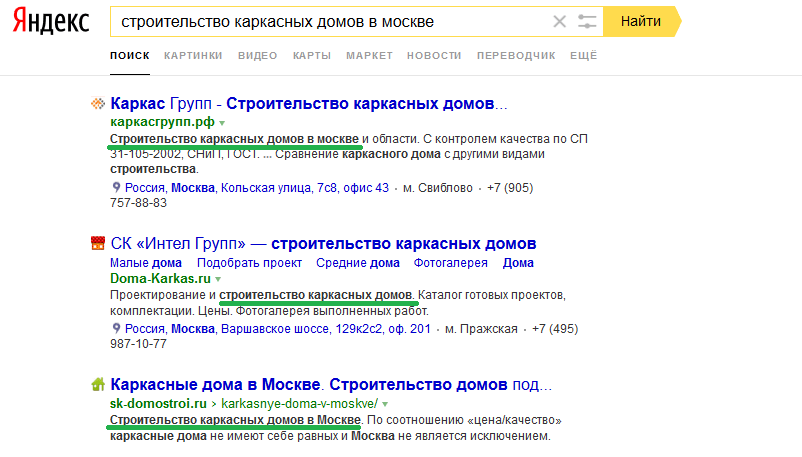Screen dimensions: 802x457
Task: Expand dropdown arrow next to Doma-Karkas.ru
Action: coord(219,280)
